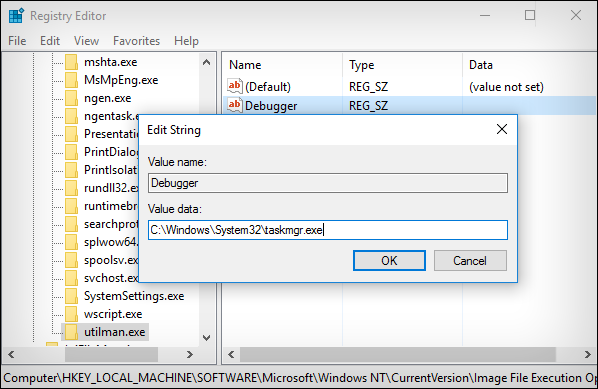Select the MsMpEng.exe key name
Viewport: 598px width, 389px height.
point(121,80)
